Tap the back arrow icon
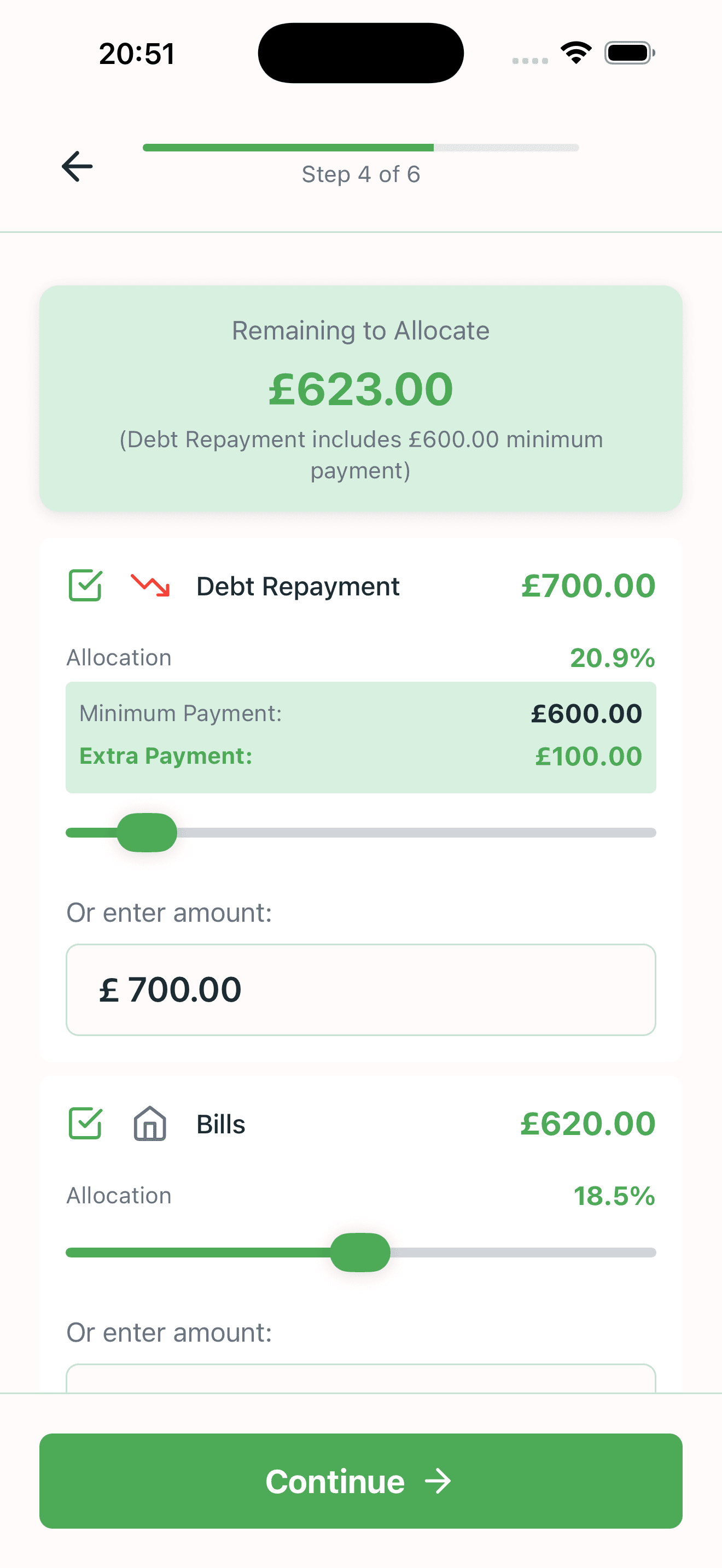722x1568 pixels. click(x=77, y=166)
